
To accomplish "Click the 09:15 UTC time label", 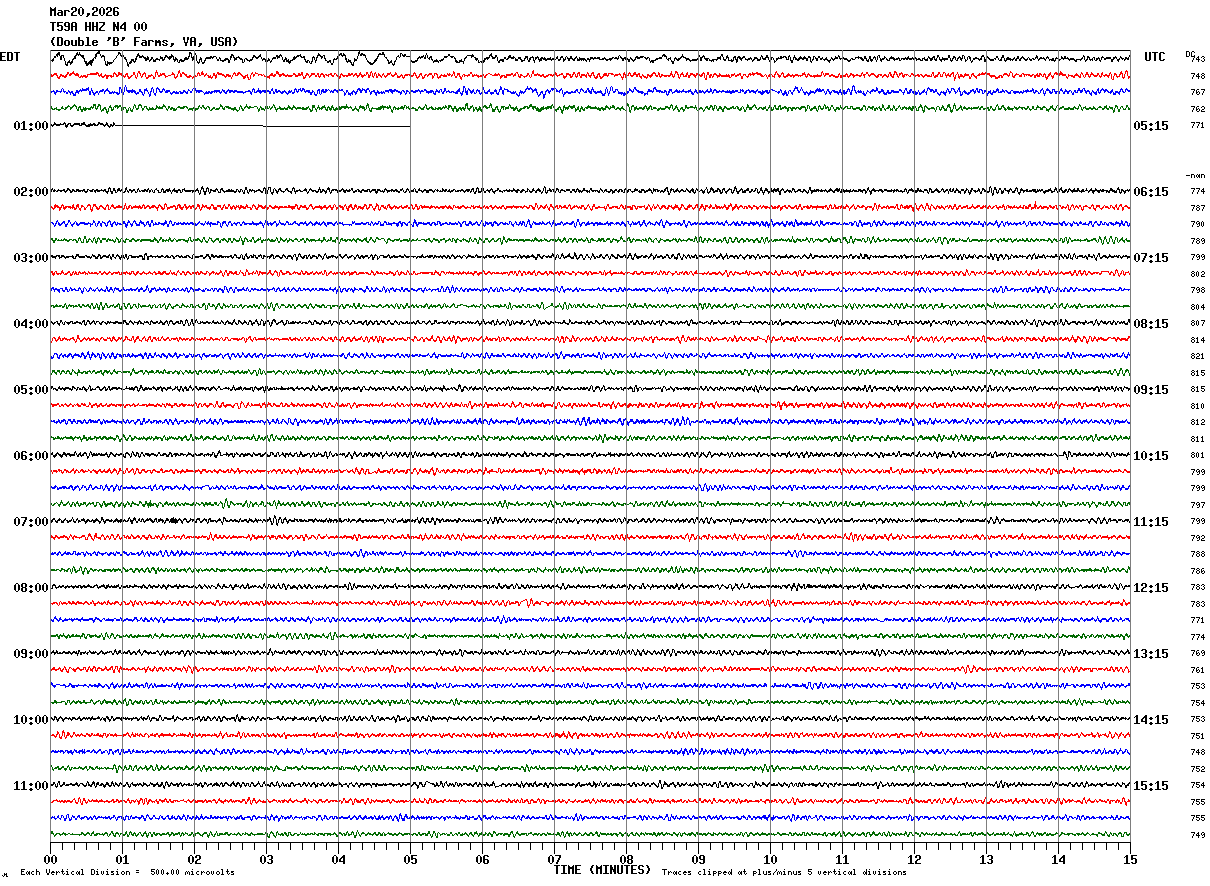I will (x=1151, y=390).
